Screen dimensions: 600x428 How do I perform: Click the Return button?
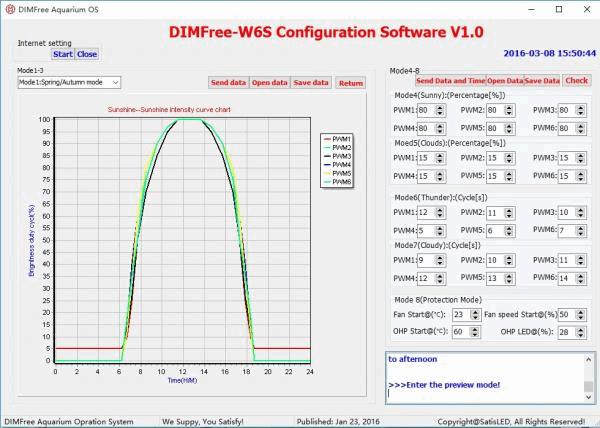pyautogui.click(x=351, y=83)
